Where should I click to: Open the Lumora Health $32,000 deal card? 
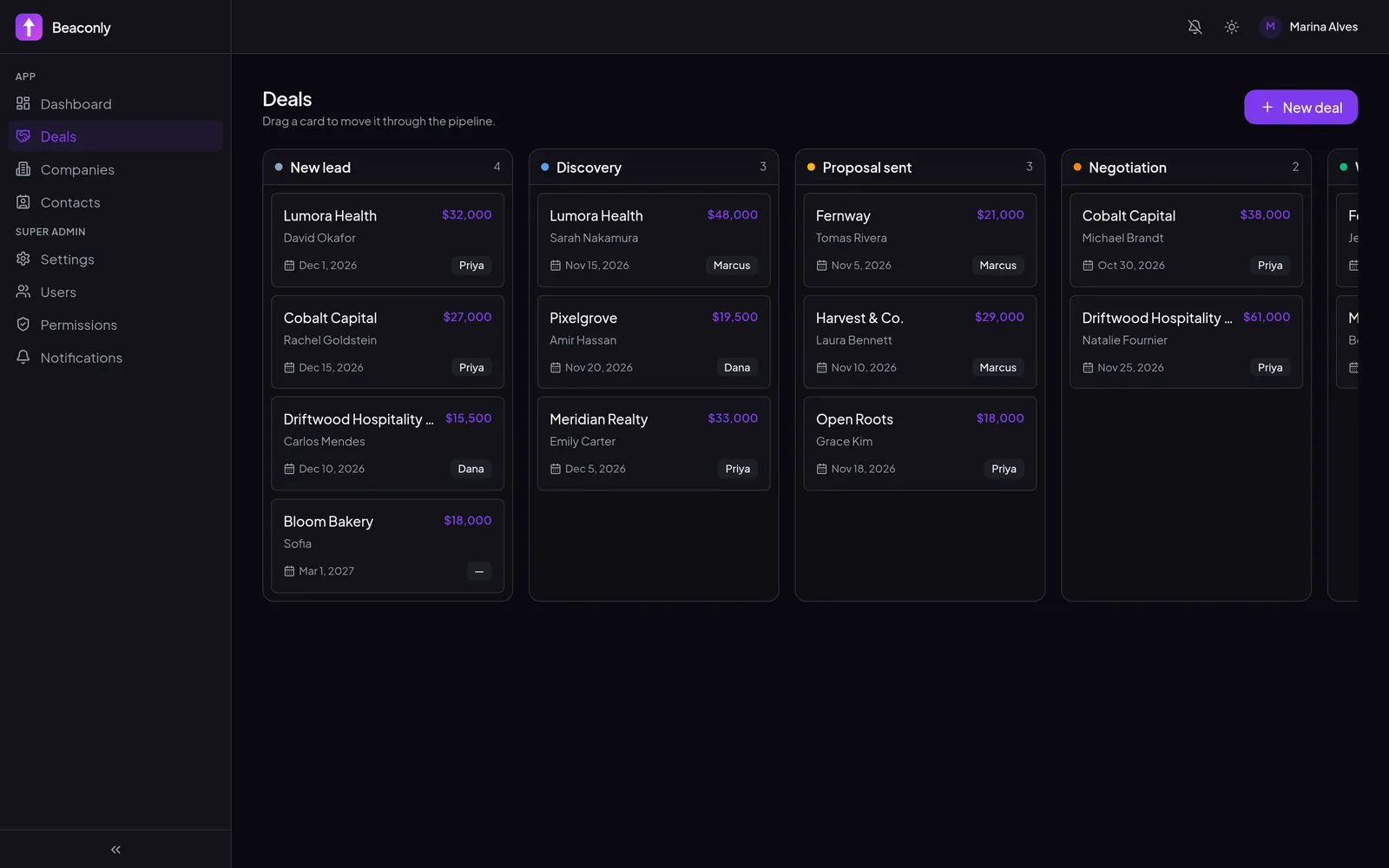click(x=387, y=240)
